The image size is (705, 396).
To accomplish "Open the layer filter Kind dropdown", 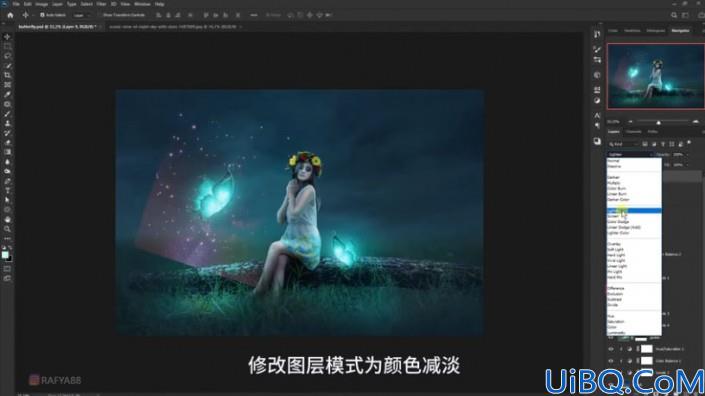I will click(x=623, y=144).
